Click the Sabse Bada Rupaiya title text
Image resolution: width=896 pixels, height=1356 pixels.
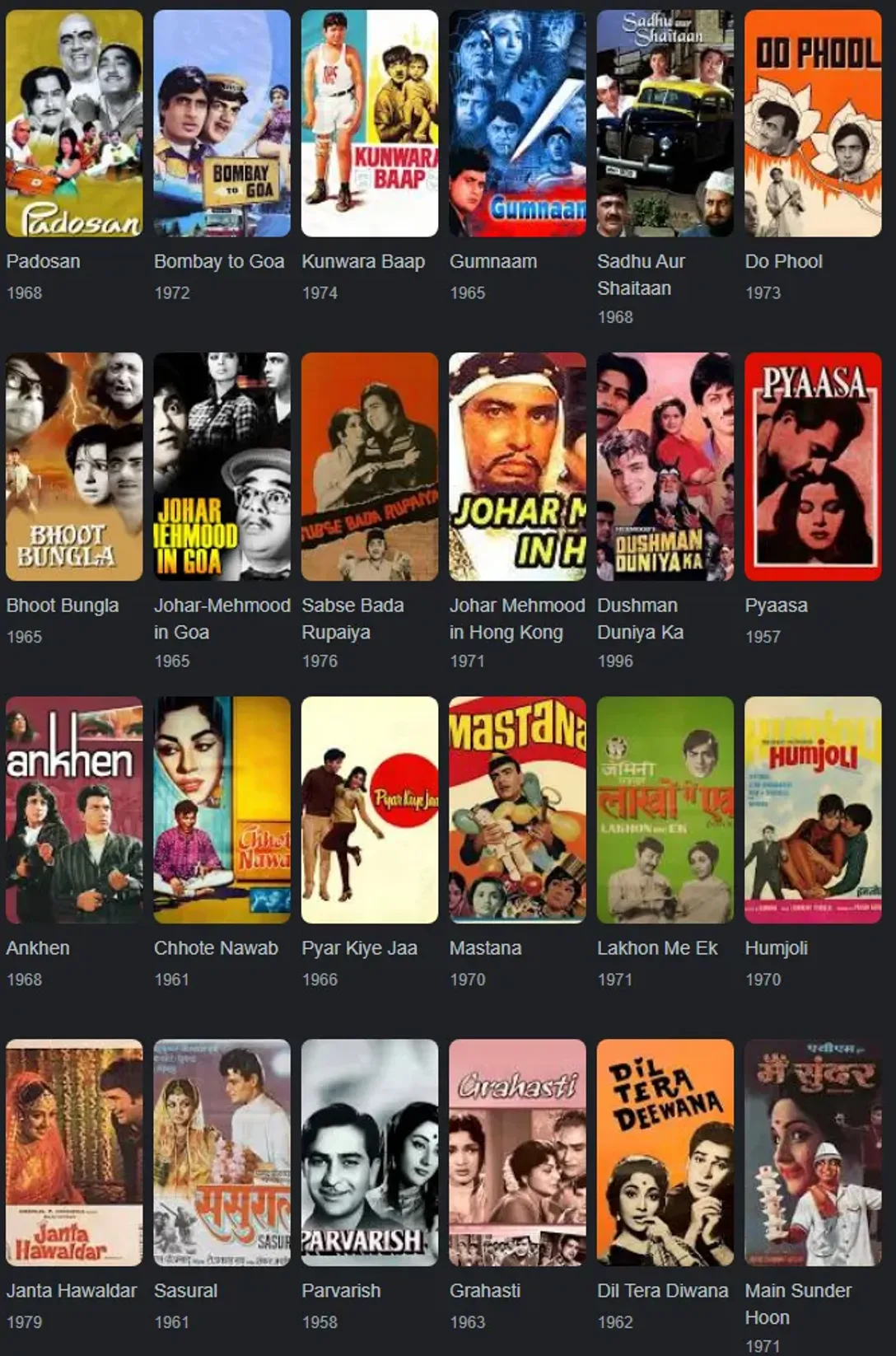352,619
